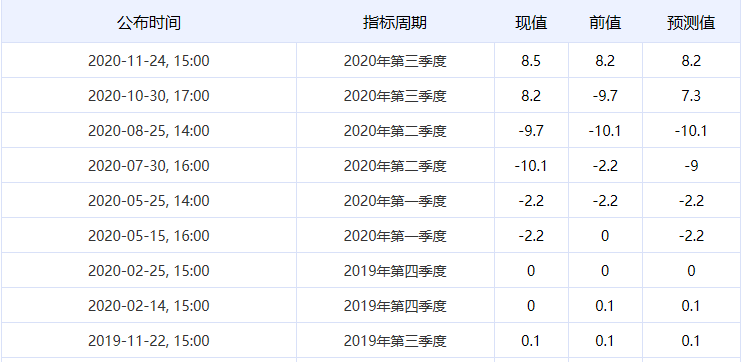The image size is (745, 362).
Task: Click the 预测值 -2.2 in the 2020-05-15 row
Action: click(x=691, y=236)
